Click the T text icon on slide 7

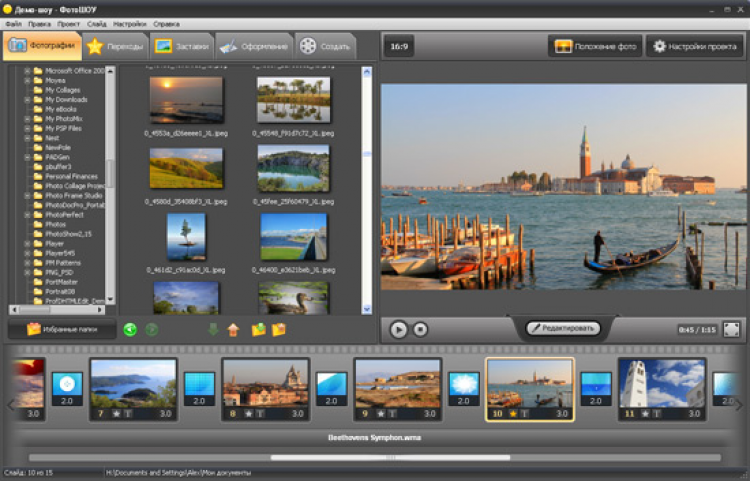(x=128, y=414)
